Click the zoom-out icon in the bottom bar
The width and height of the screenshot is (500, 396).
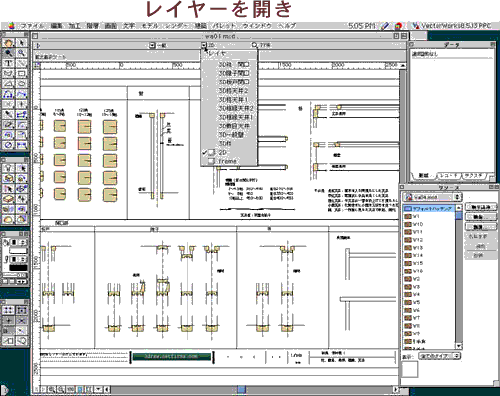tap(61, 389)
